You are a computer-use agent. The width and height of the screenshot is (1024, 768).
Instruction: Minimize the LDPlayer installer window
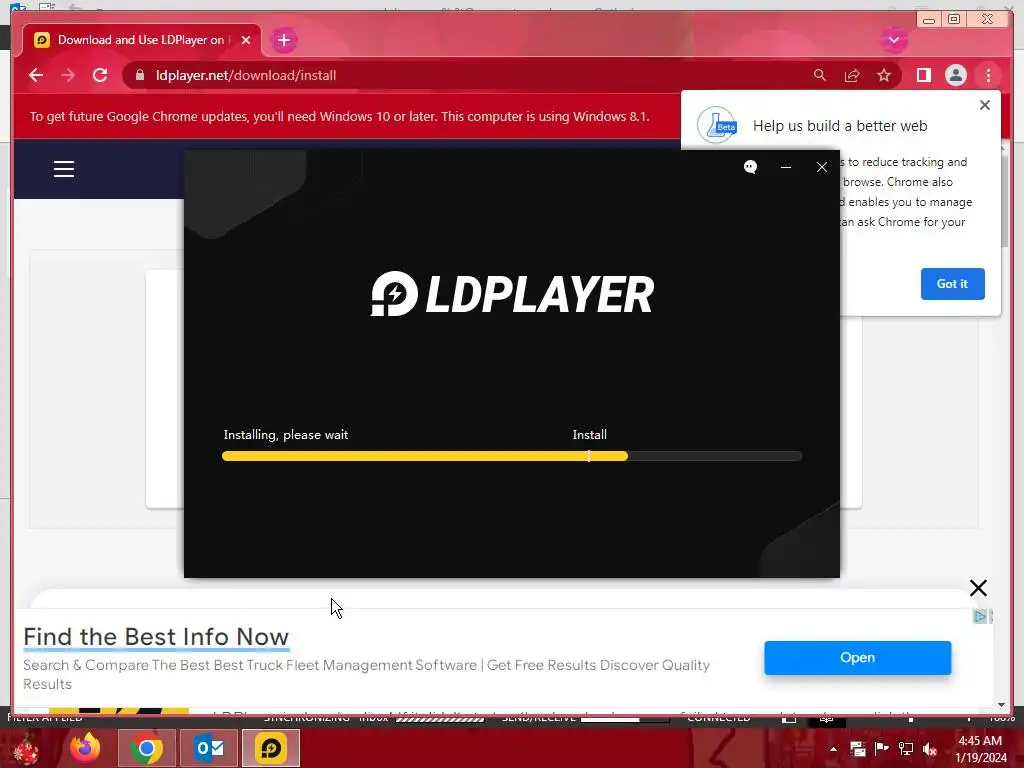click(786, 167)
